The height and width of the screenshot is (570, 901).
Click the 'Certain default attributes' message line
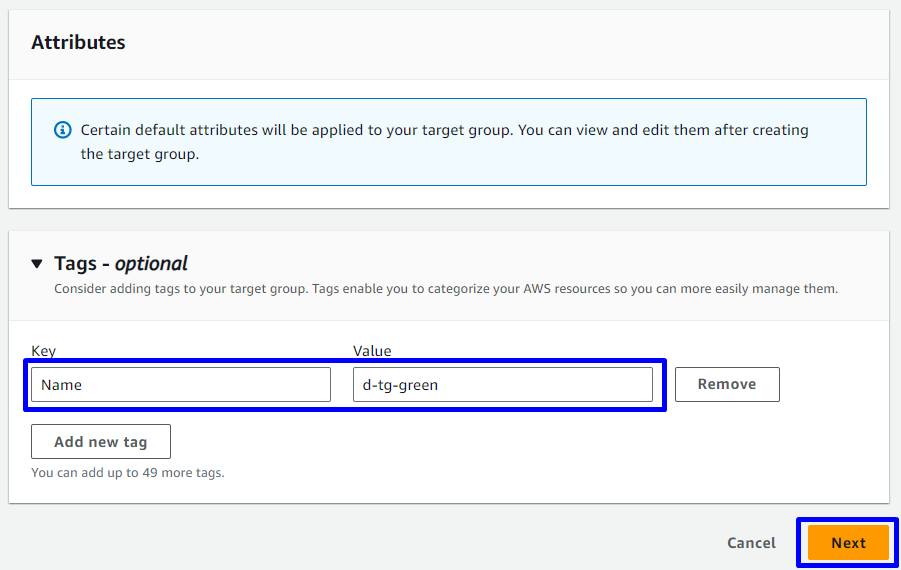(x=444, y=130)
